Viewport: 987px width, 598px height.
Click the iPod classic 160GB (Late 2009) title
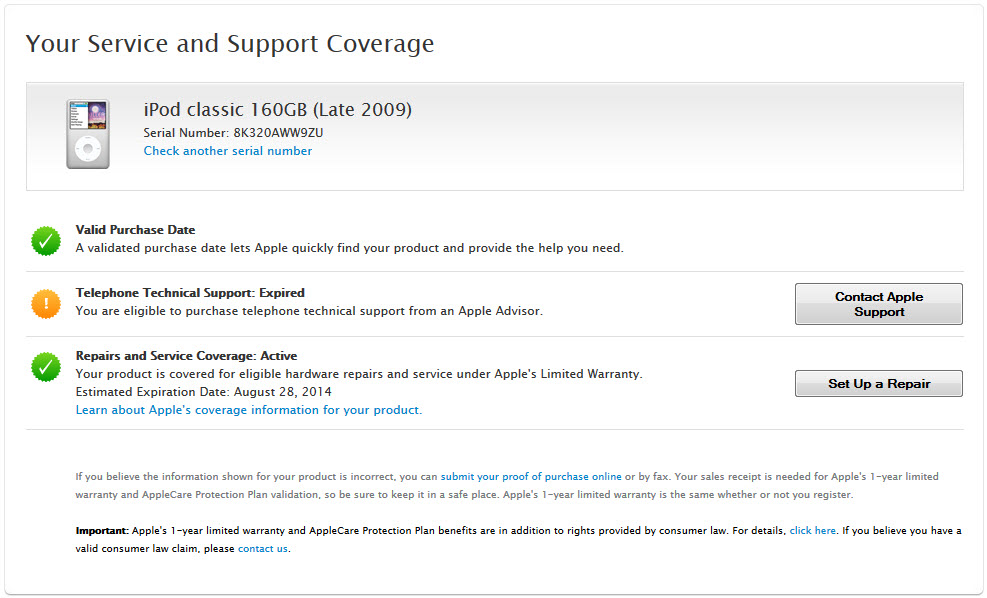point(277,110)
